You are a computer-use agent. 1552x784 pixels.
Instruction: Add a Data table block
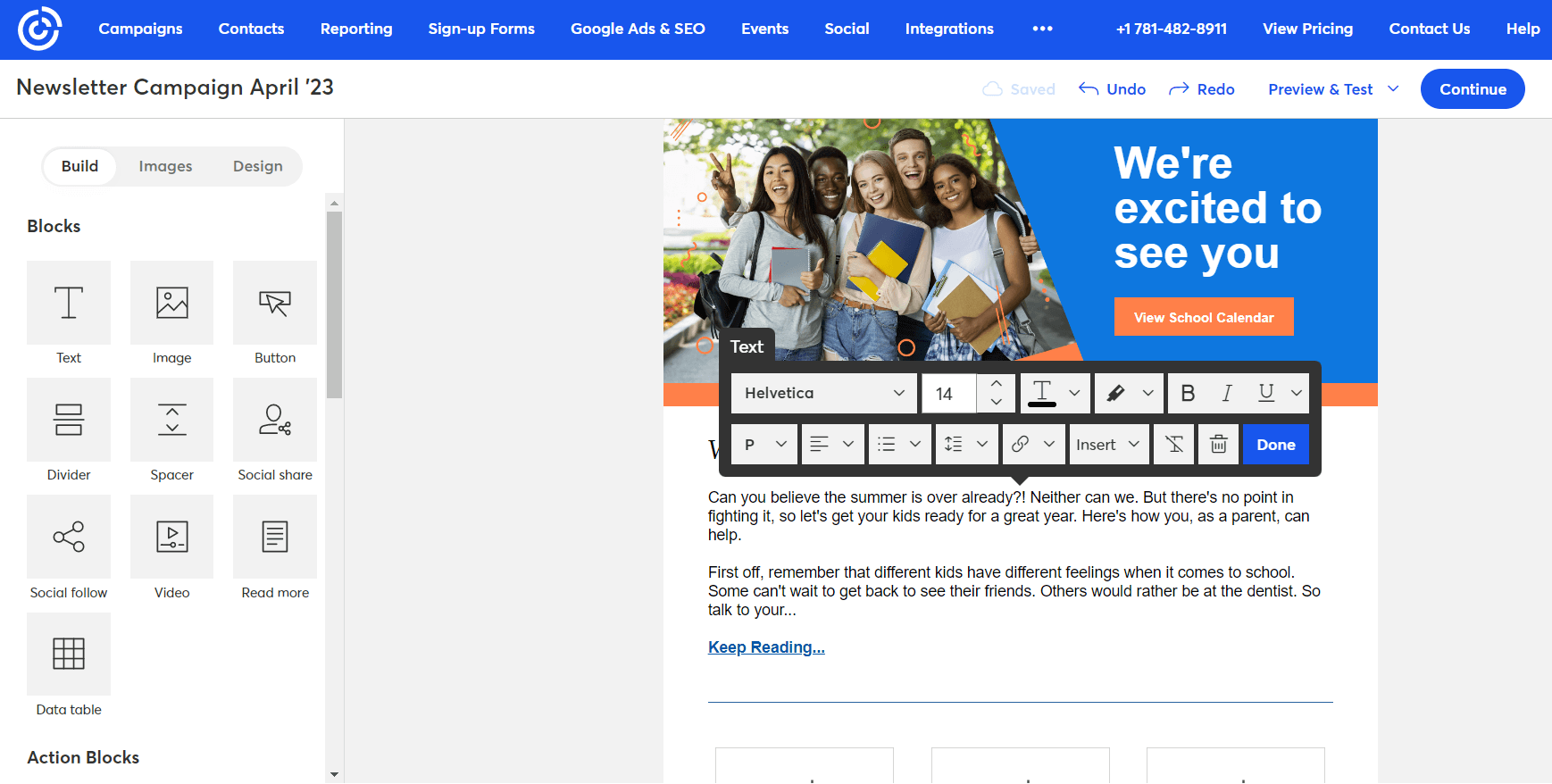[x=69, y=654]
